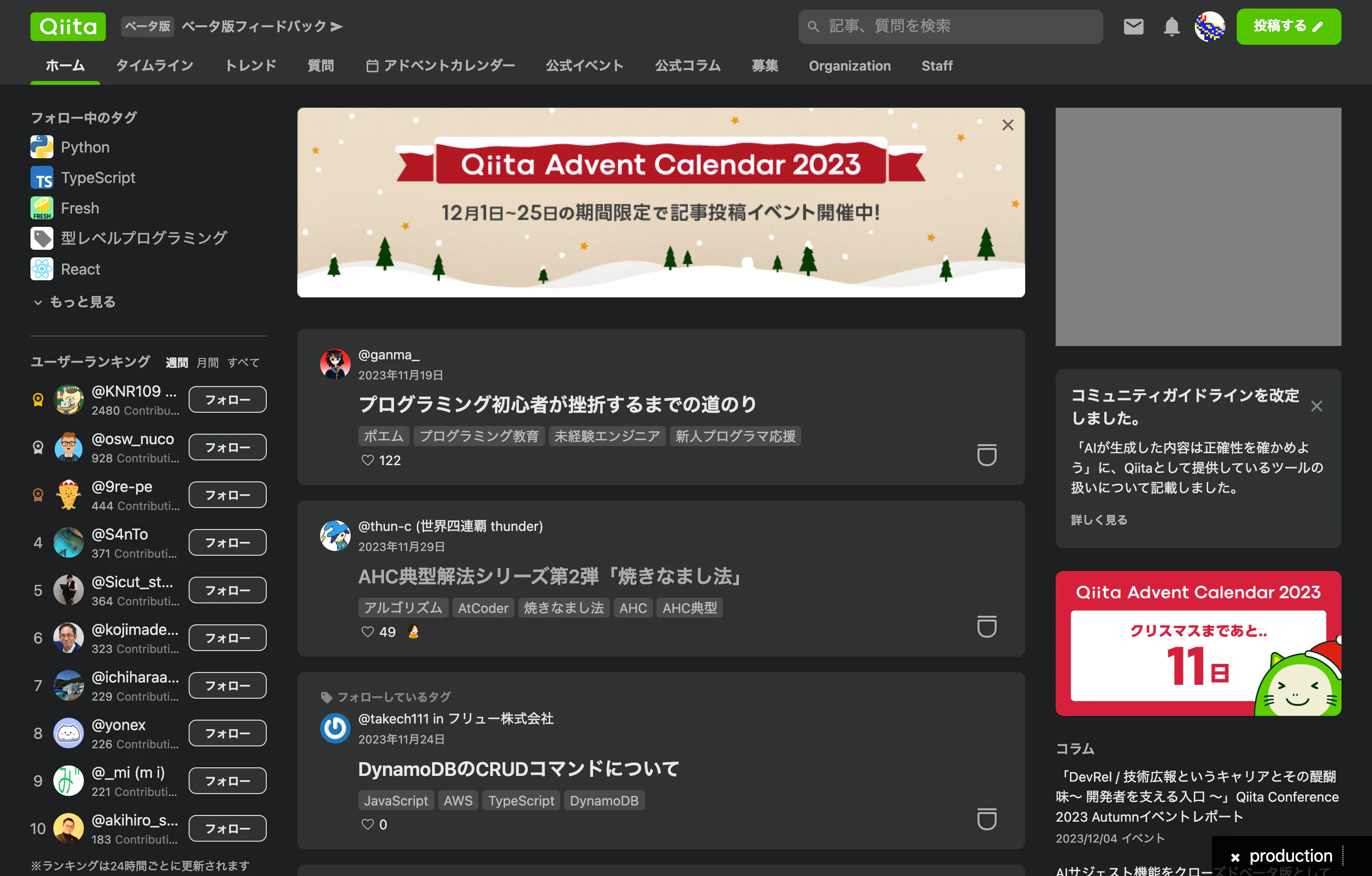Click the Qiita logo
The image size is (1372, 876).
pos(68,26)
